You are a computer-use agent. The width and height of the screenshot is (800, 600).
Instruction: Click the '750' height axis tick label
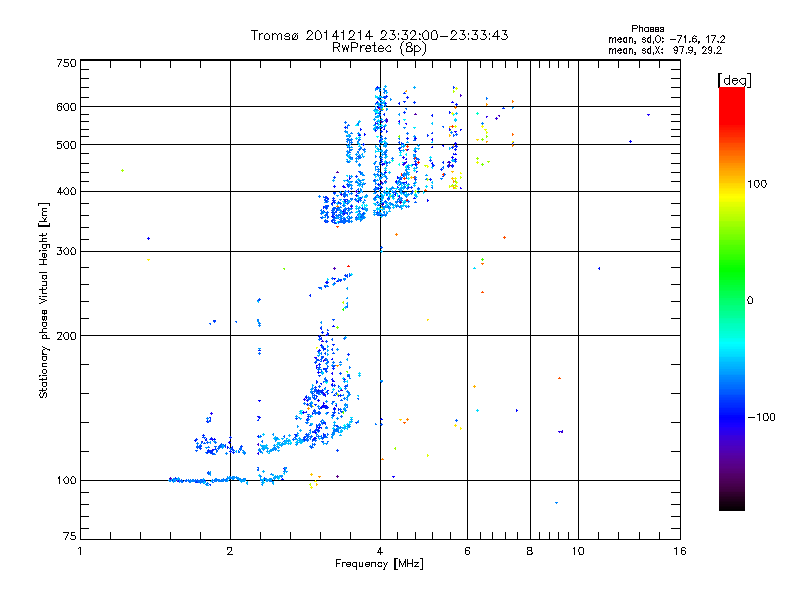66,63
